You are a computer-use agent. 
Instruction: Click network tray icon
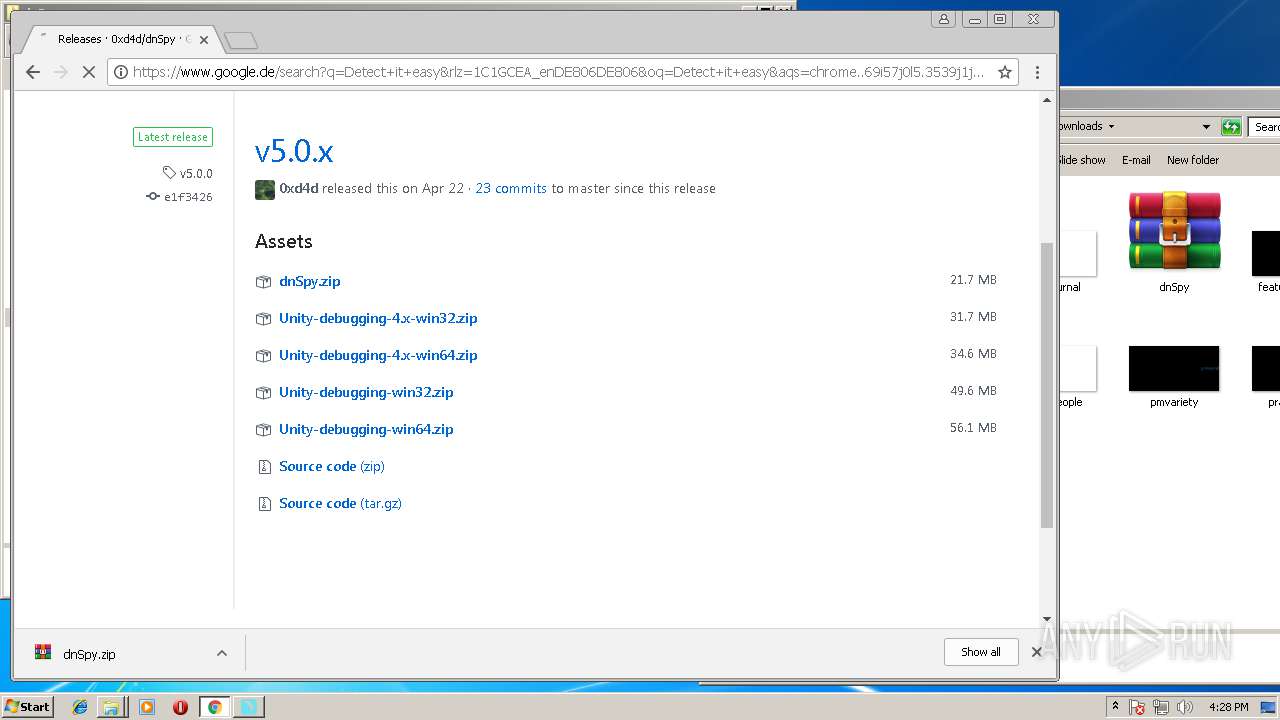coord(1161,707)
